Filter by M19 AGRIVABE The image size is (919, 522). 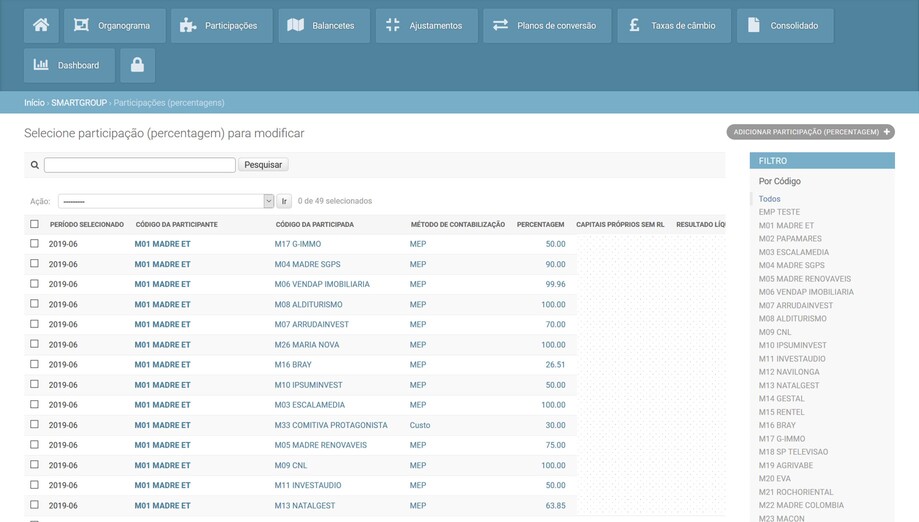(x=786, y=466)
